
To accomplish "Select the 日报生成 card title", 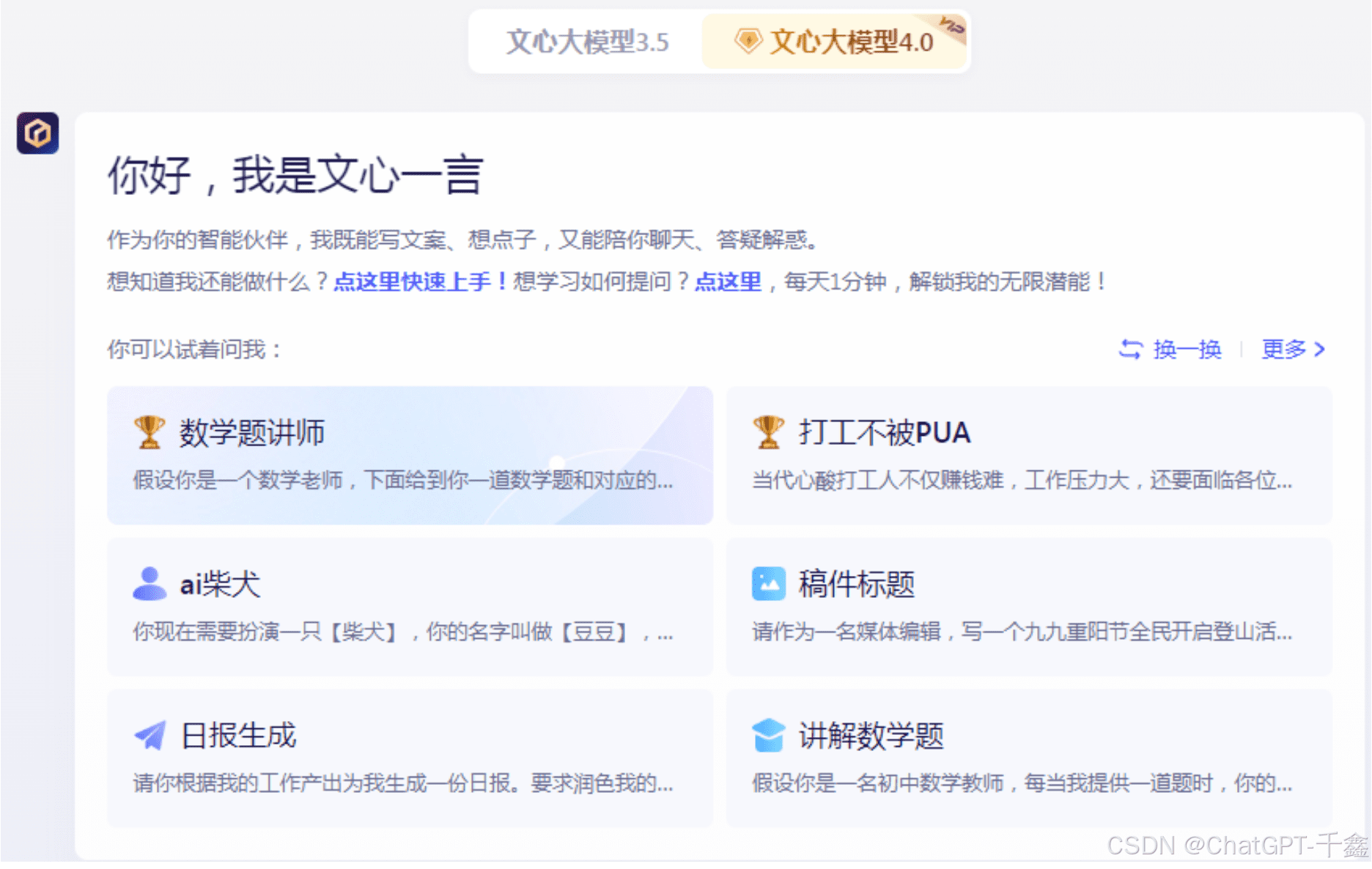I will pos(238,736).
